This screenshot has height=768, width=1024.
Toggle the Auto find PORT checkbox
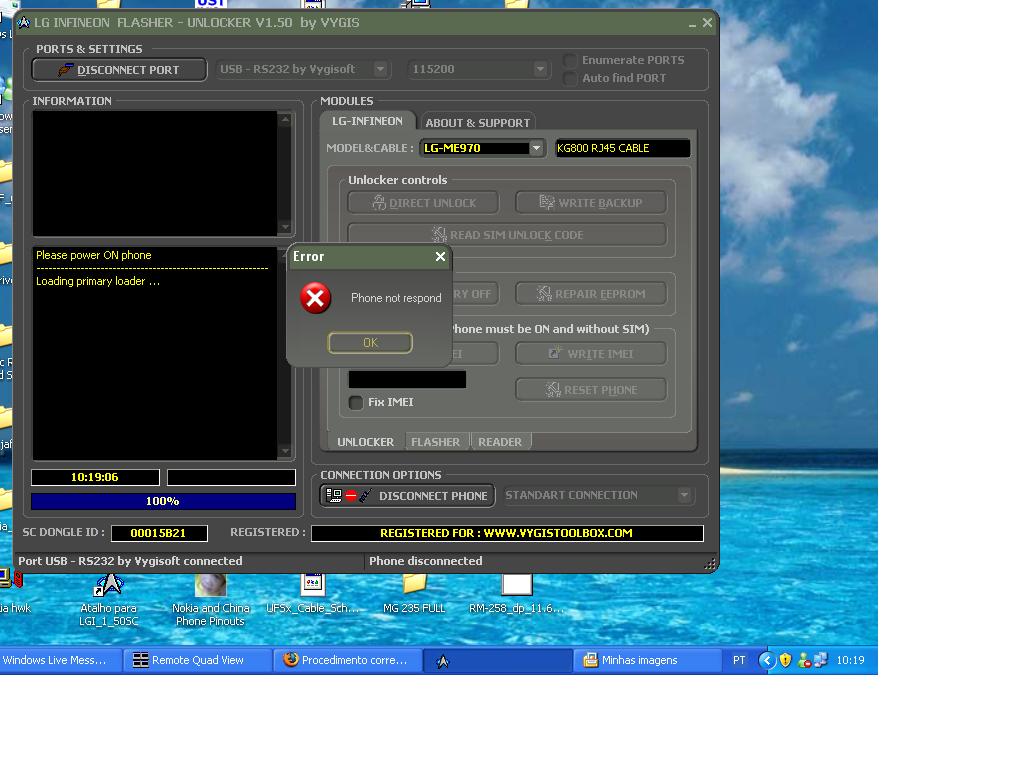pyautogui.click(x=570, y=78)
